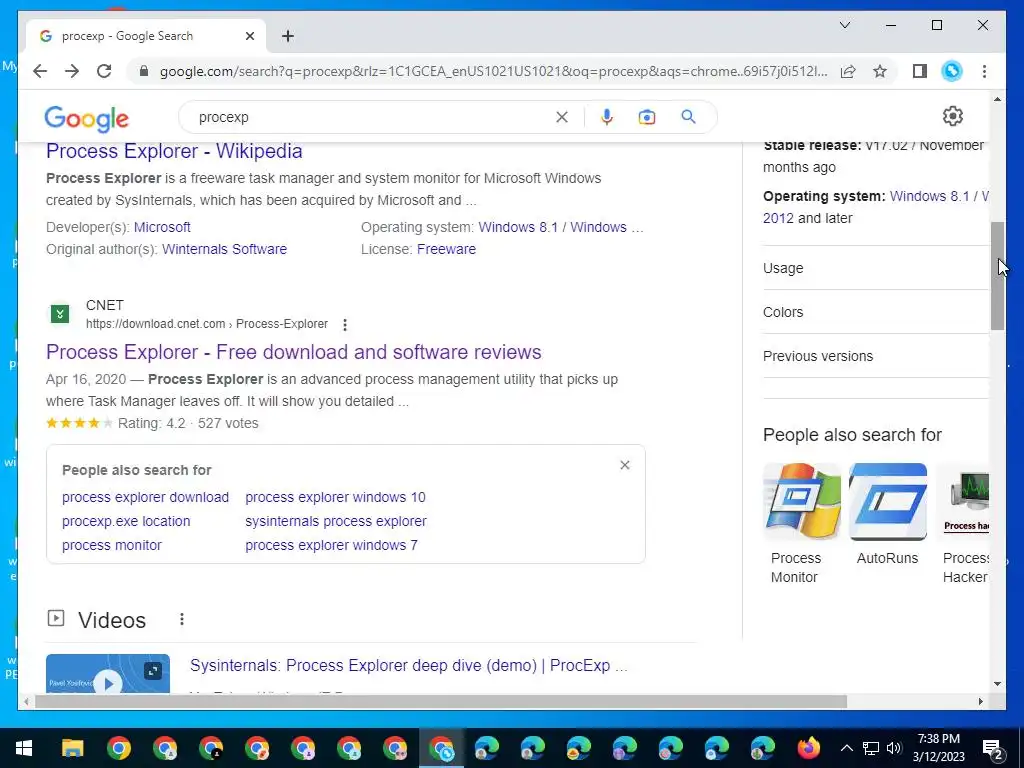Close the procexp Google Search tab

(x=249, y=36)
